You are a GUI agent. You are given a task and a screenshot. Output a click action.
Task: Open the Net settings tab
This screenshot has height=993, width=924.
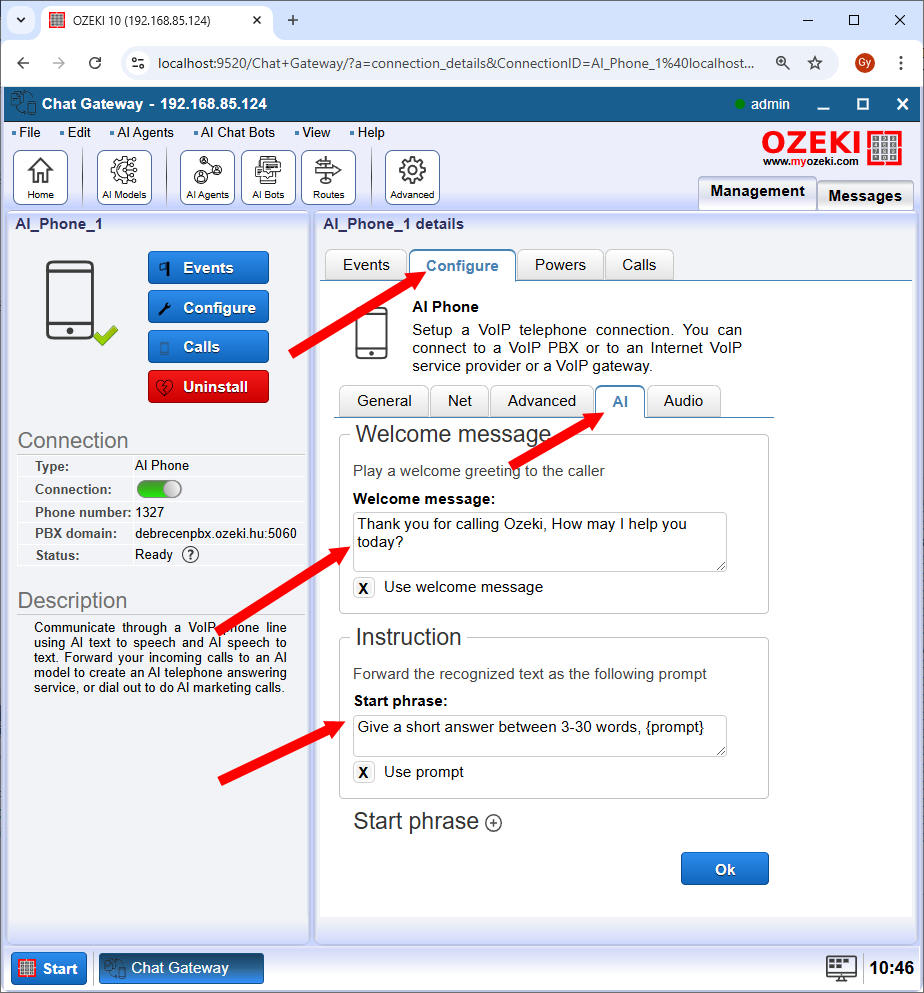pos(460,401)
